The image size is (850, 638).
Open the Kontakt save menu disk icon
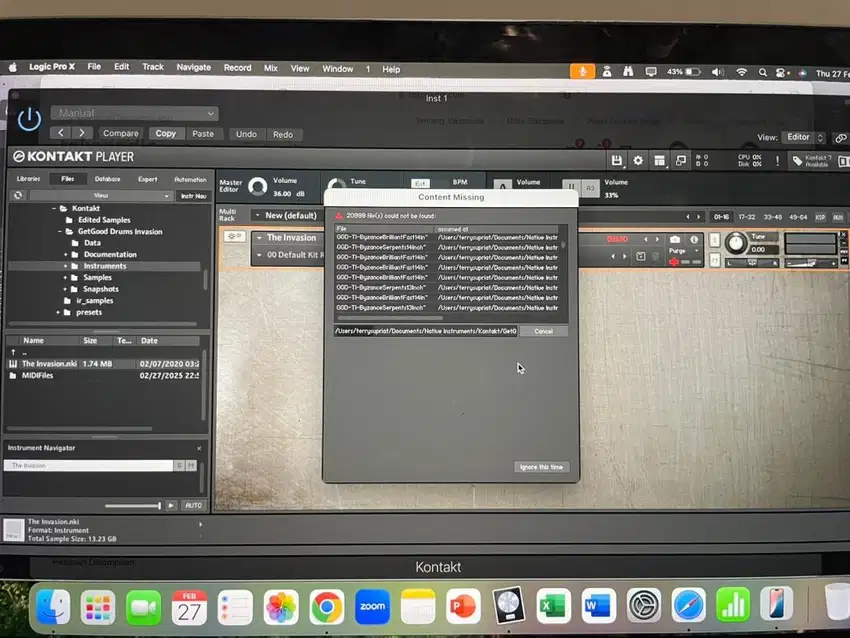(x=616, y=160)
